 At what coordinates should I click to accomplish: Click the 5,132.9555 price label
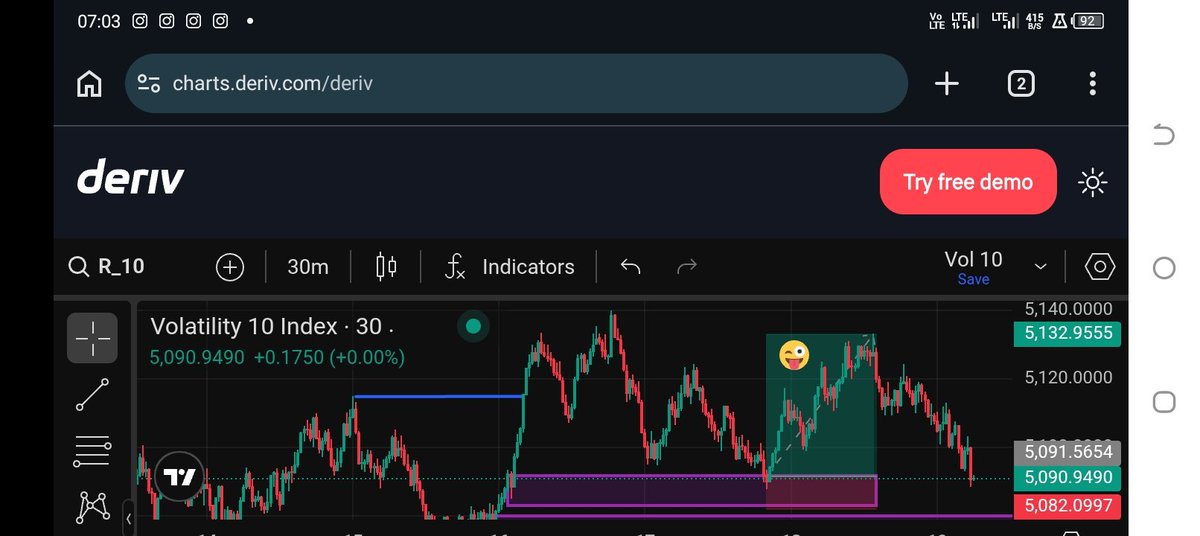(x=1067, y=334)
